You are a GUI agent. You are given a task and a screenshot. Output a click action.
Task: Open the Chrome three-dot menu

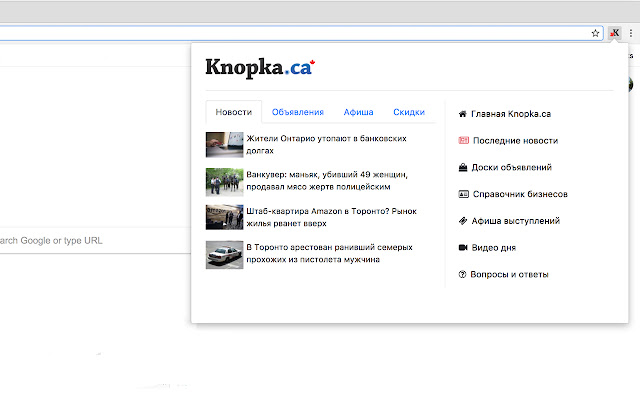pyautogui.click(x=631, y=33)
